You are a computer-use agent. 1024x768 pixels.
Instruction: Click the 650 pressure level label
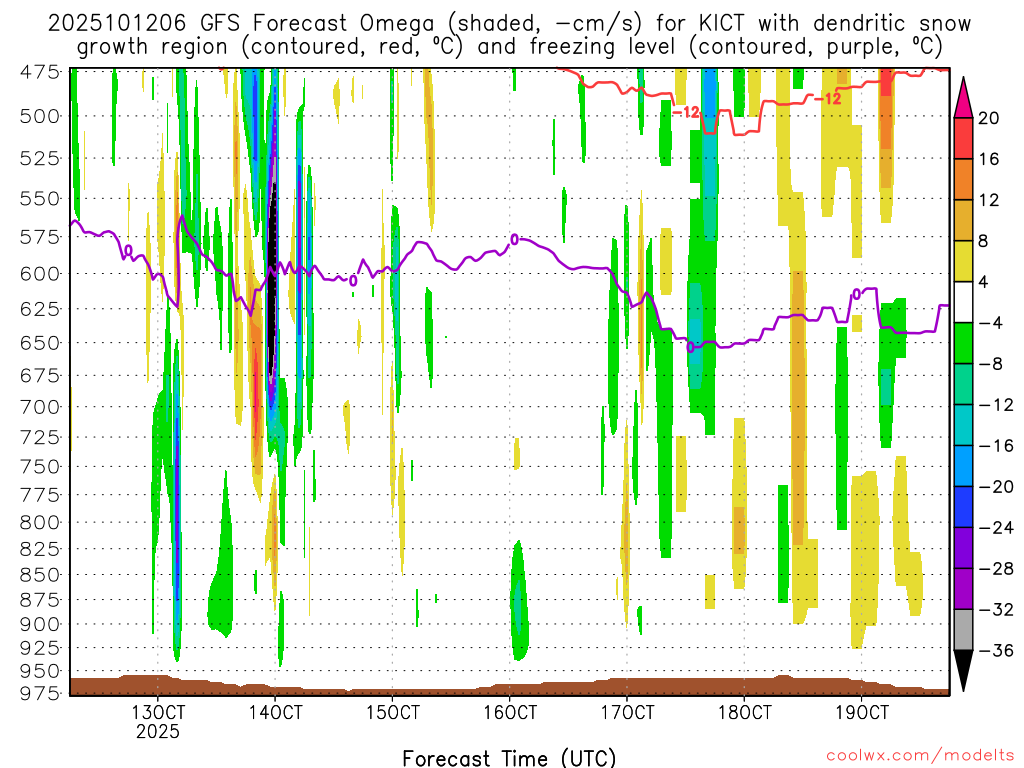click(40, 342)
